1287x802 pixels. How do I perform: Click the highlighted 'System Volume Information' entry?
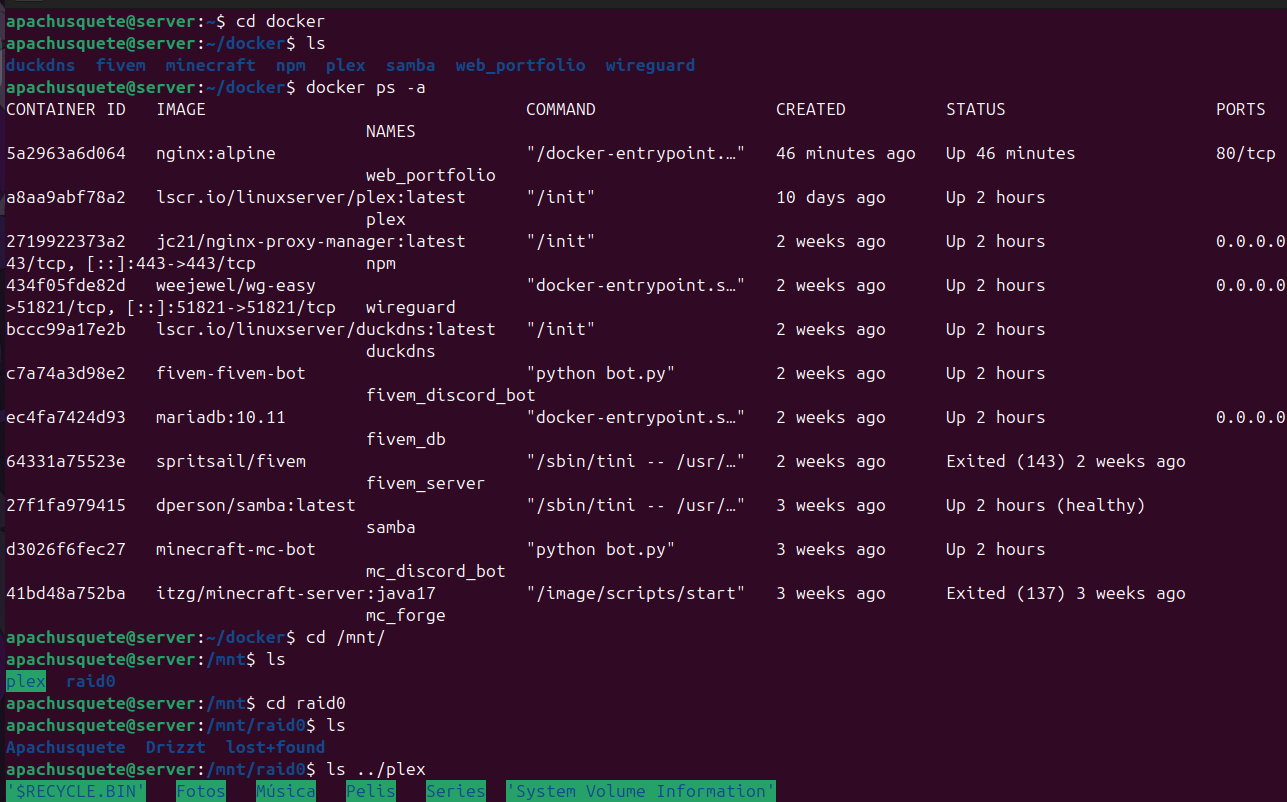click(x=640, y=791)
